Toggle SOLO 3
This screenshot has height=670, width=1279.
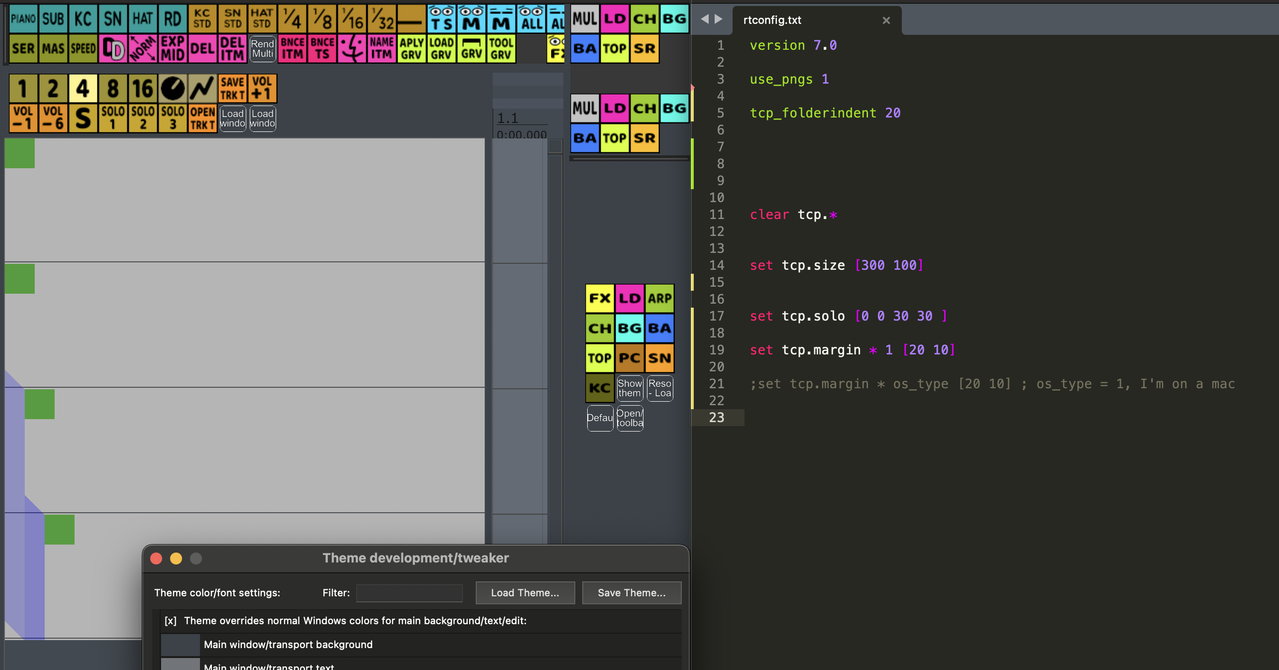[173, 118]
